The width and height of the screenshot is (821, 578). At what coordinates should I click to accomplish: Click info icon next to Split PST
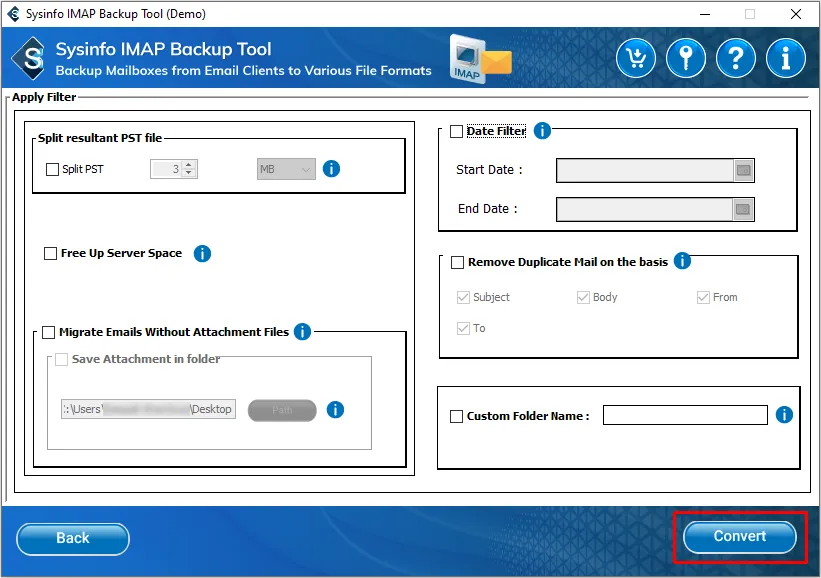click(x=332, y=169)
